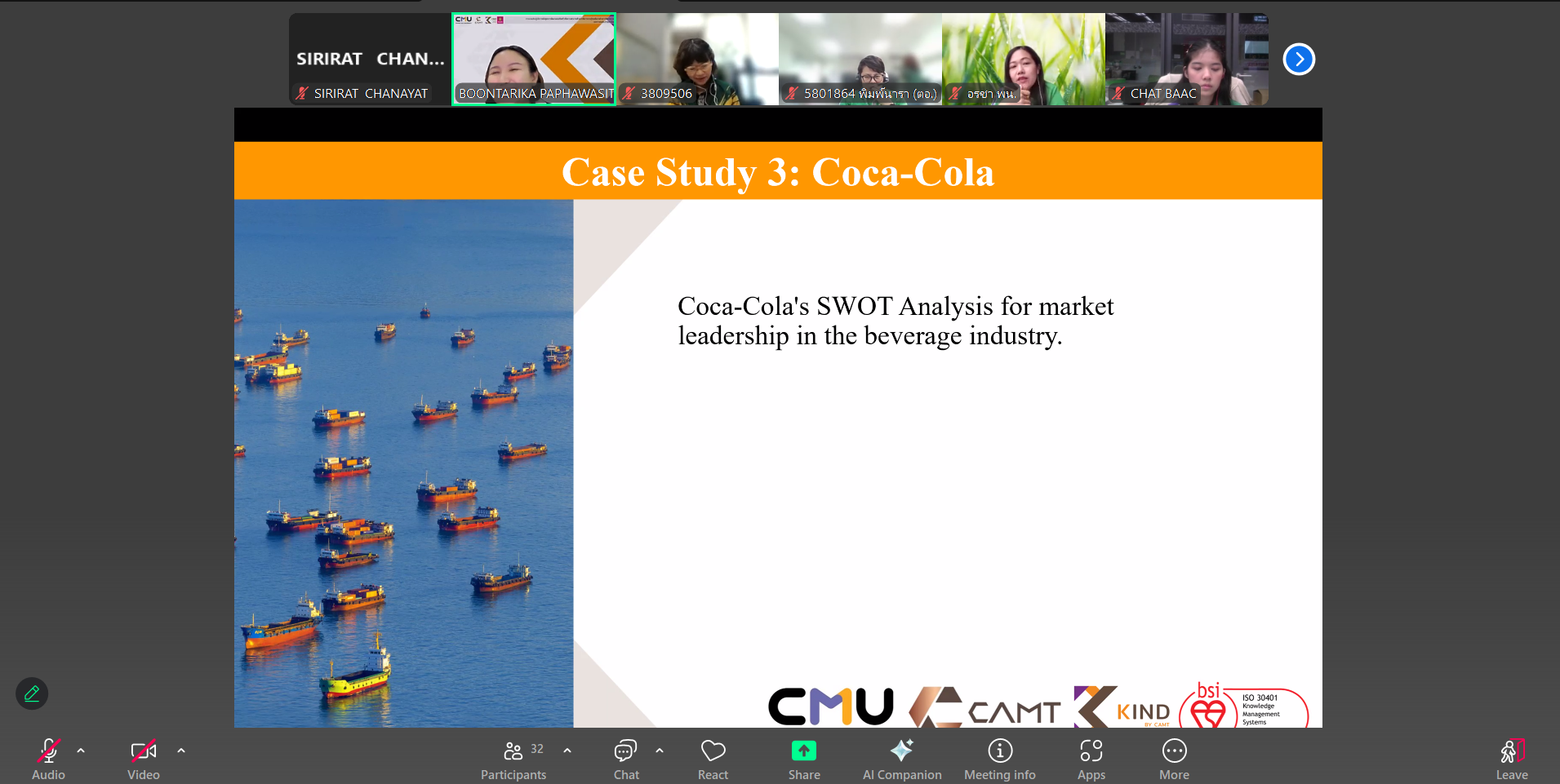1560x784 pixels.
Task: Unmute microphone with the Audio button
Action: (48, 759)
